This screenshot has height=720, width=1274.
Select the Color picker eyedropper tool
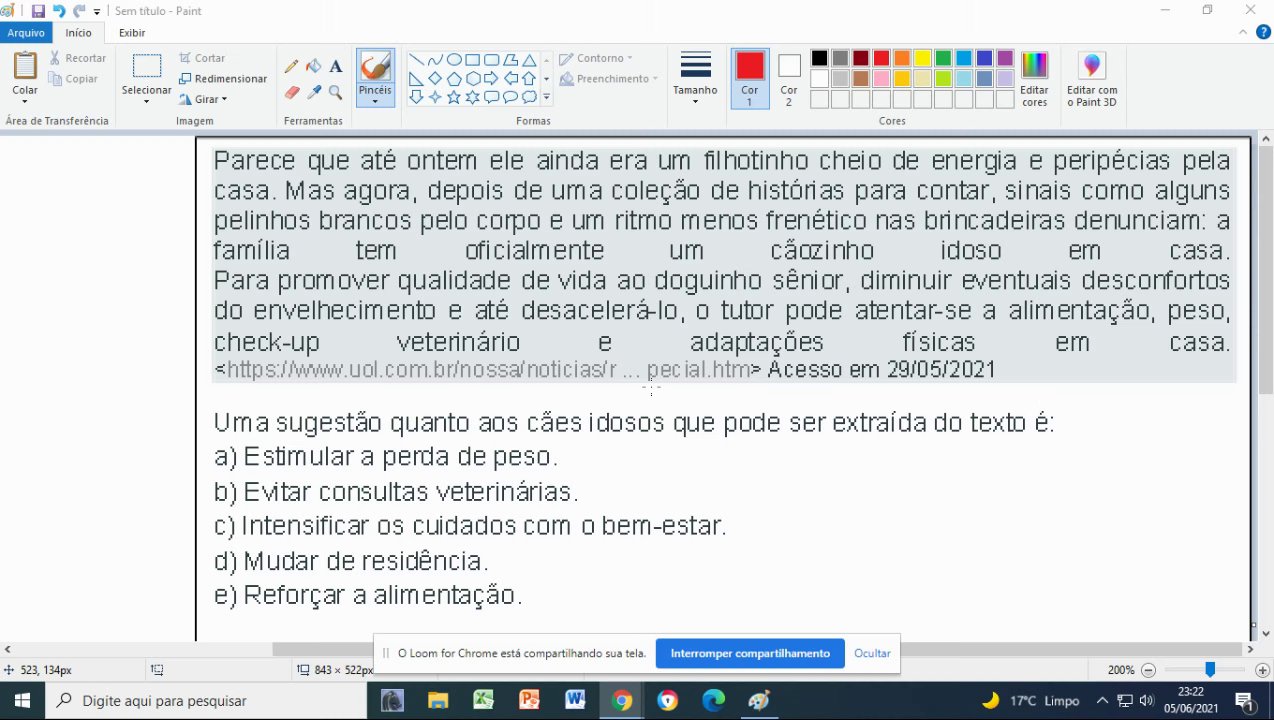314,92
